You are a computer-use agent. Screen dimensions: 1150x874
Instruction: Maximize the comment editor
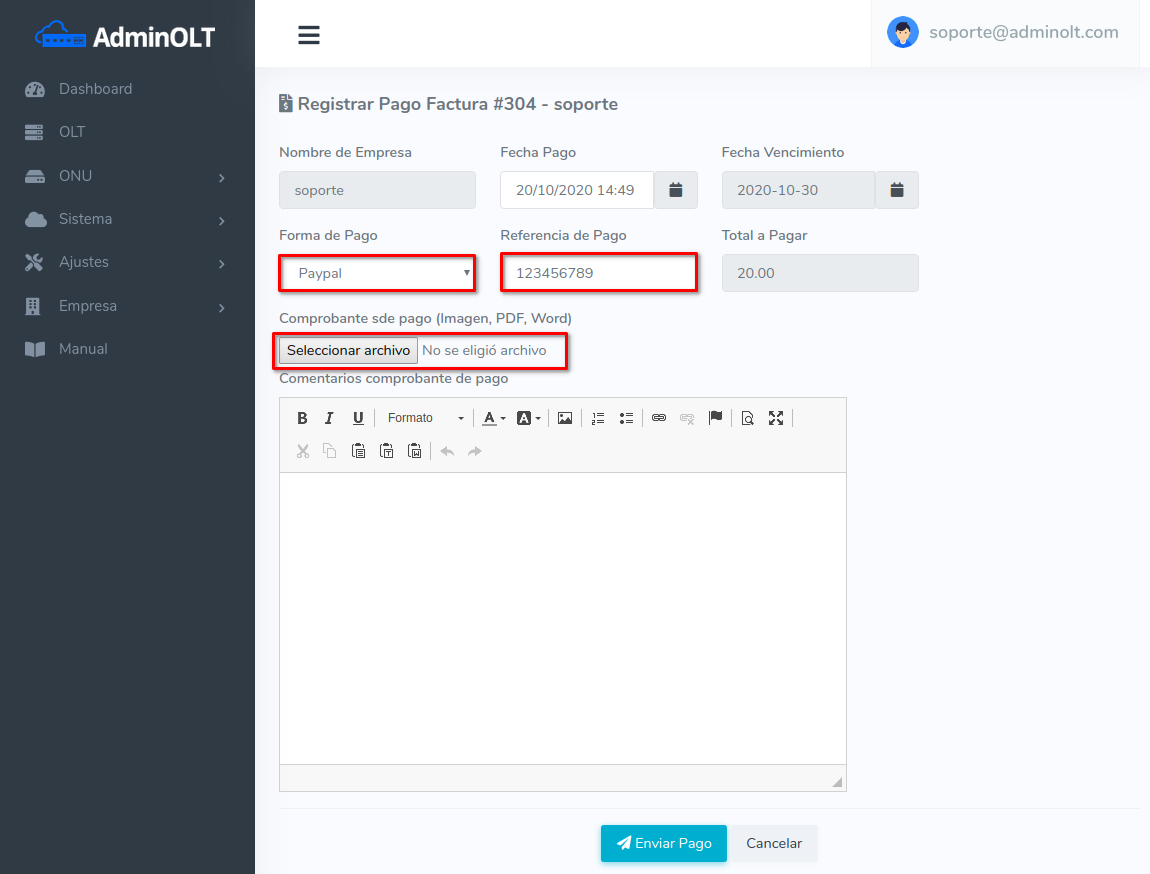click(776, 418)
